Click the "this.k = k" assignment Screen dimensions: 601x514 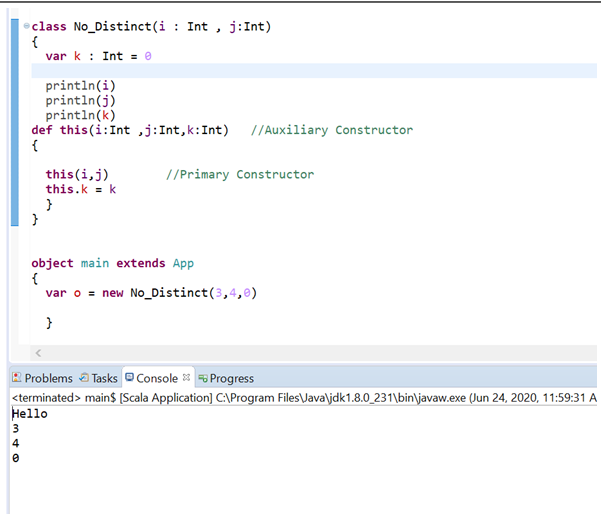(x=80, y=189)
